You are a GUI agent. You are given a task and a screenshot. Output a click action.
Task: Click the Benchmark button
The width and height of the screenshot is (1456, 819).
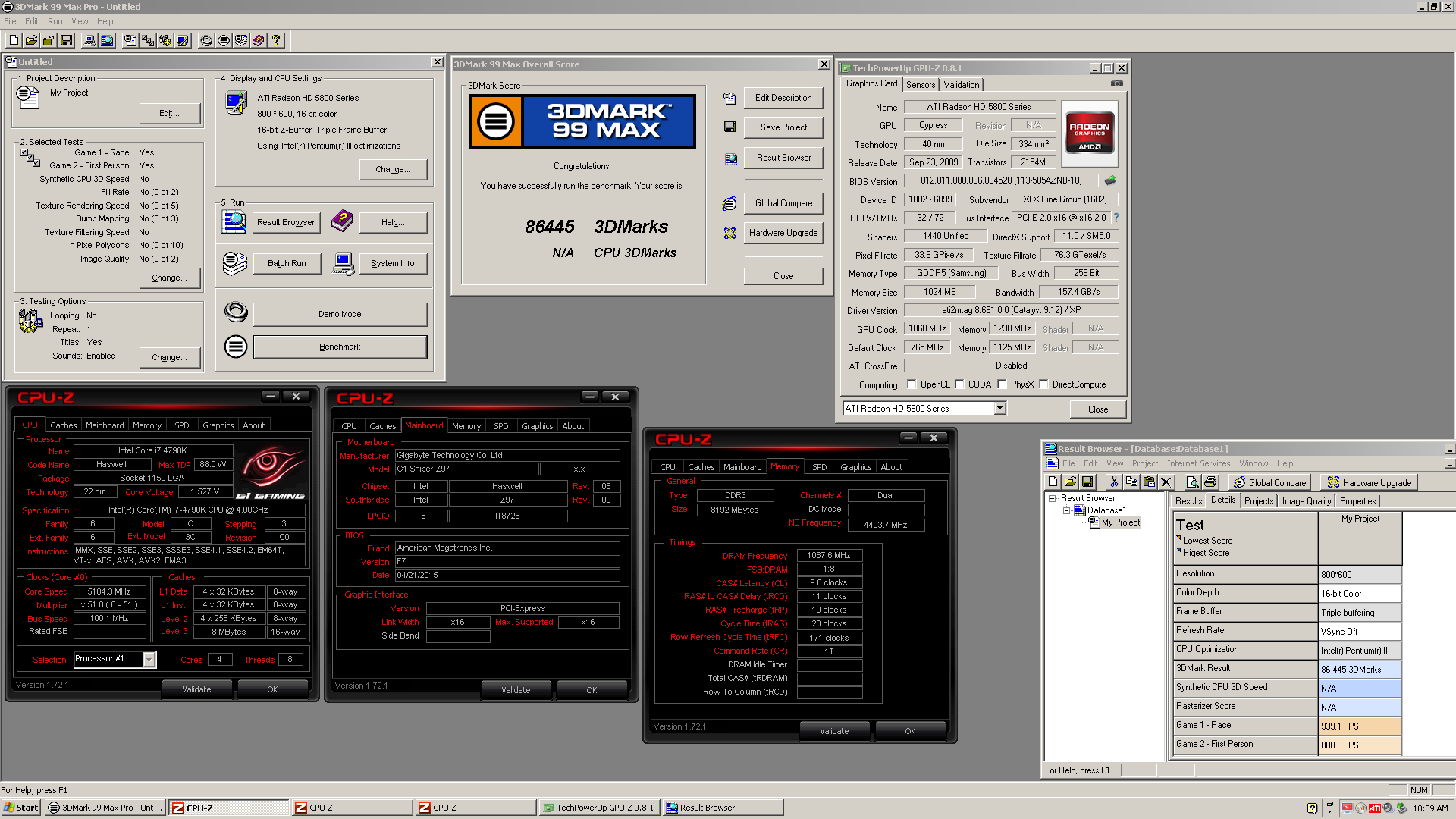pos(340,347)
